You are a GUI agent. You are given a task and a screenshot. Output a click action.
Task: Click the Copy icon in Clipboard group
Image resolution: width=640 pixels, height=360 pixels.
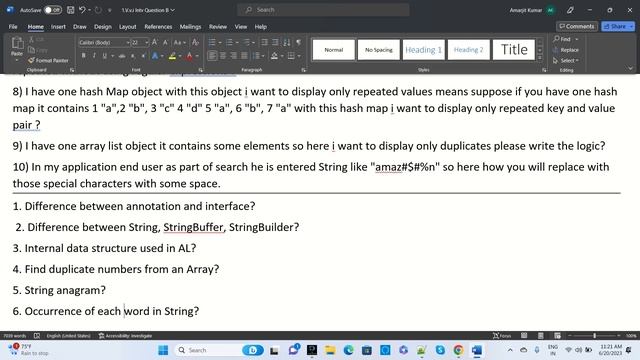tap(31, 50)
